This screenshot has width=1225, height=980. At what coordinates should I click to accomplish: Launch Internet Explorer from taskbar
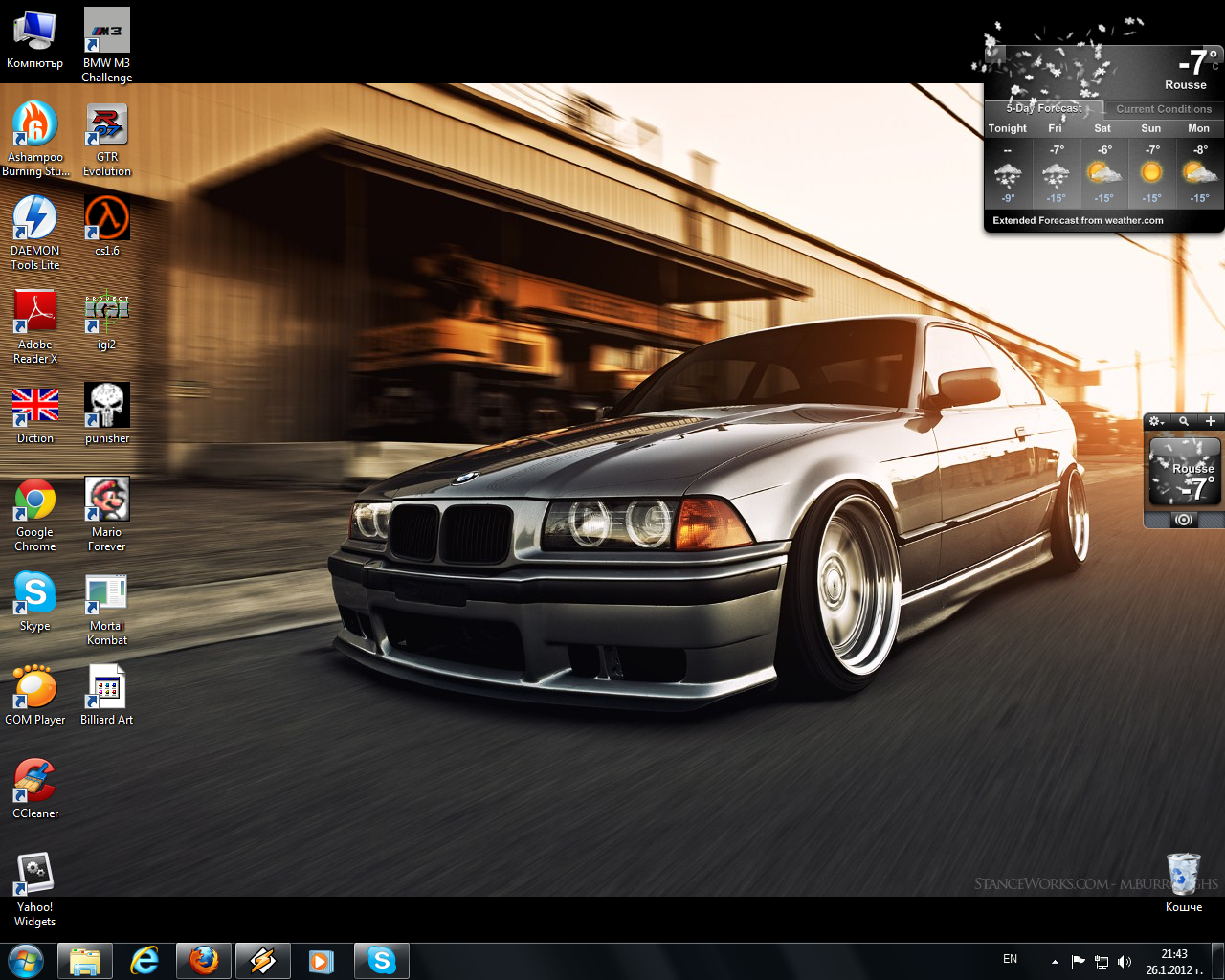point(145,961)
